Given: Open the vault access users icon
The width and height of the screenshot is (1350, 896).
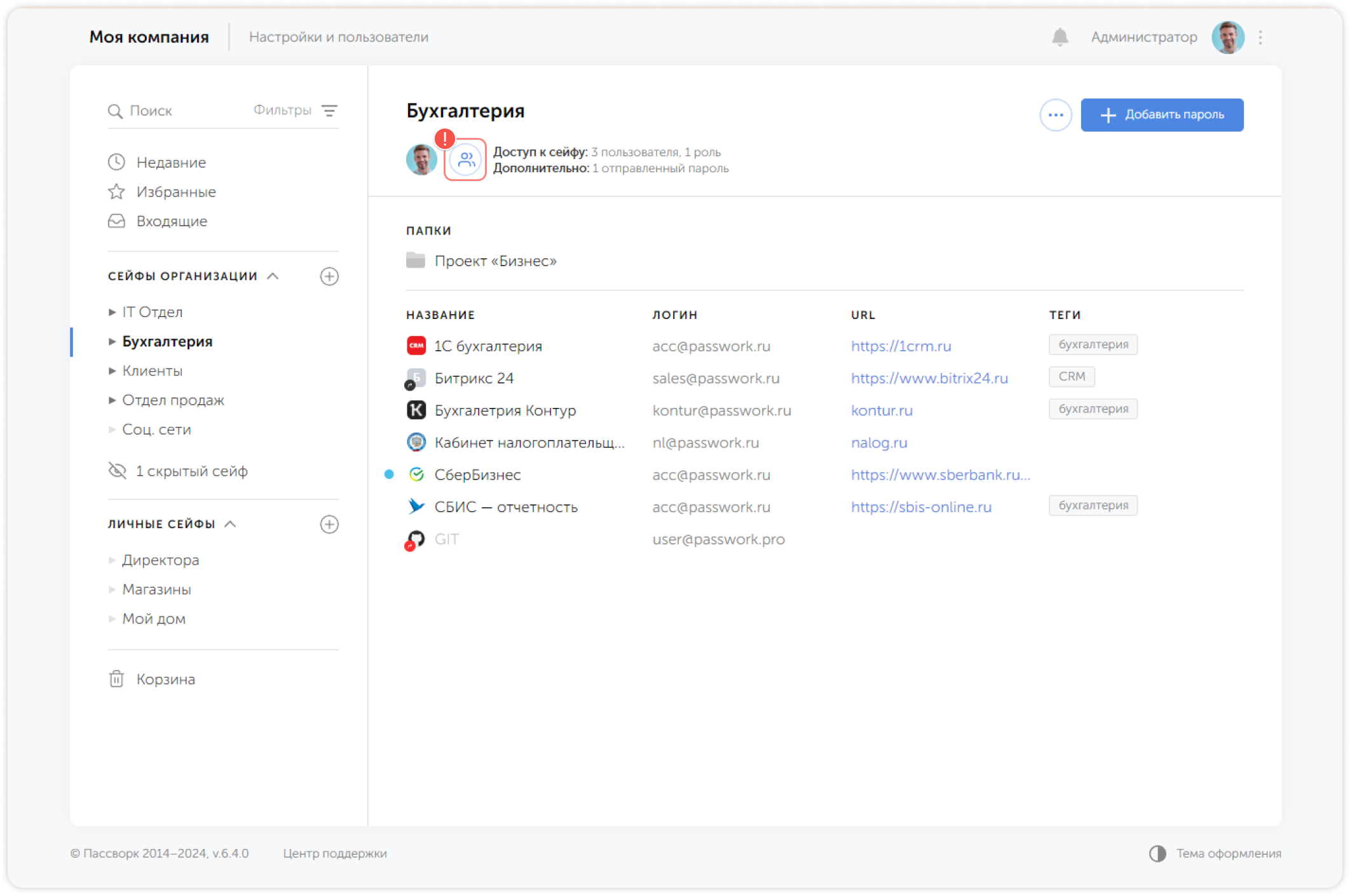Looking at the screenshot, I should [466, 160].
